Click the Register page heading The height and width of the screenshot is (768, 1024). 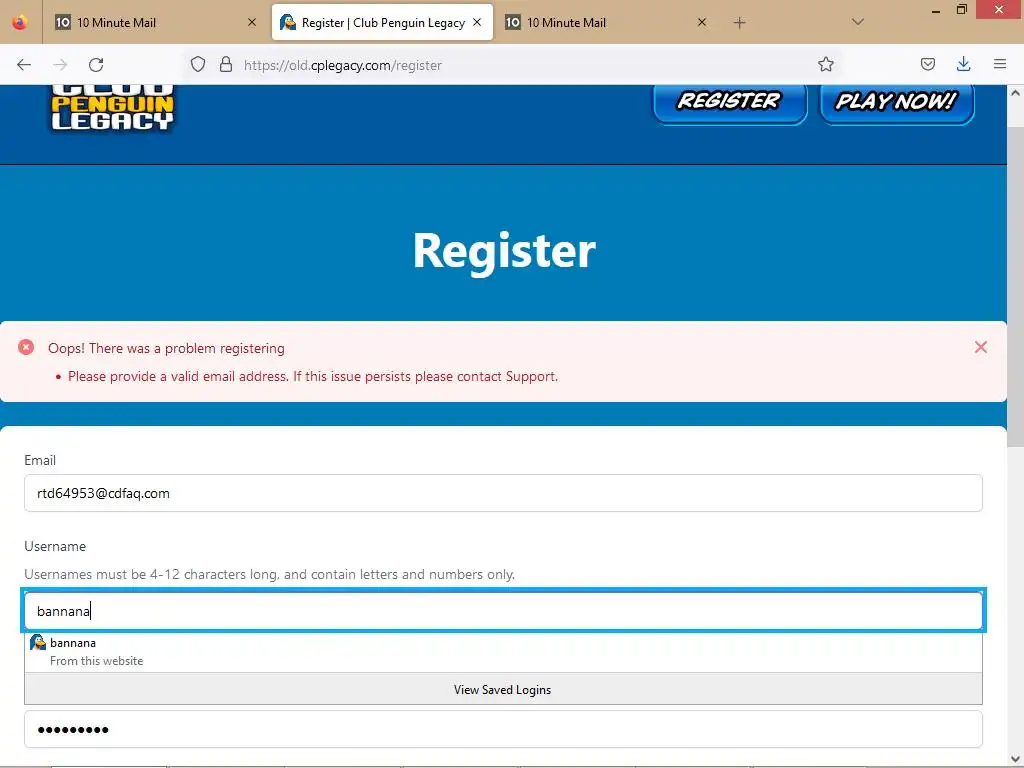tap(504, 250)
